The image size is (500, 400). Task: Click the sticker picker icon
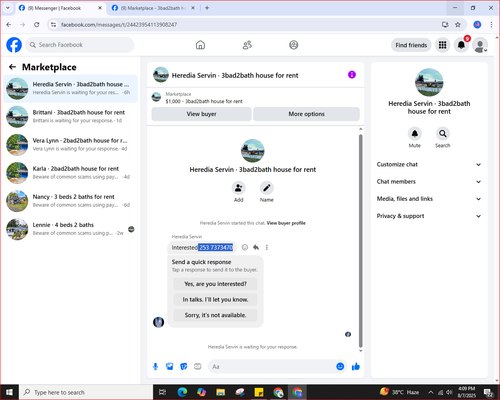pyautogui.click(x=184, y=367)
